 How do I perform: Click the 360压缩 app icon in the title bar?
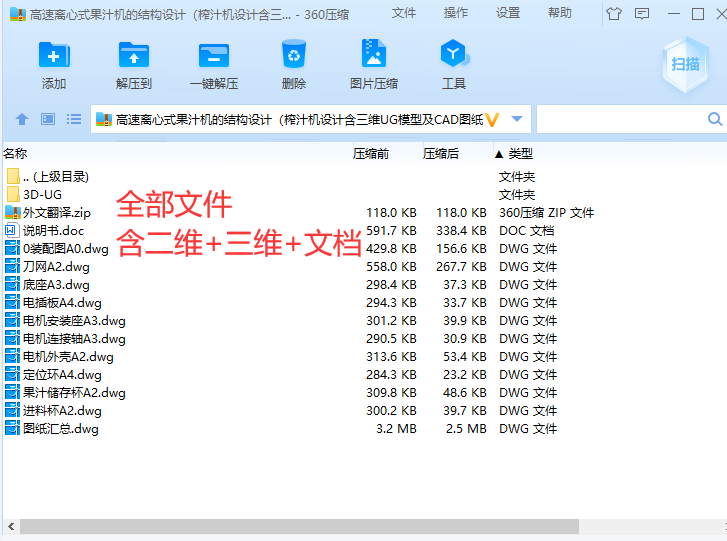[x=18, y=14]
